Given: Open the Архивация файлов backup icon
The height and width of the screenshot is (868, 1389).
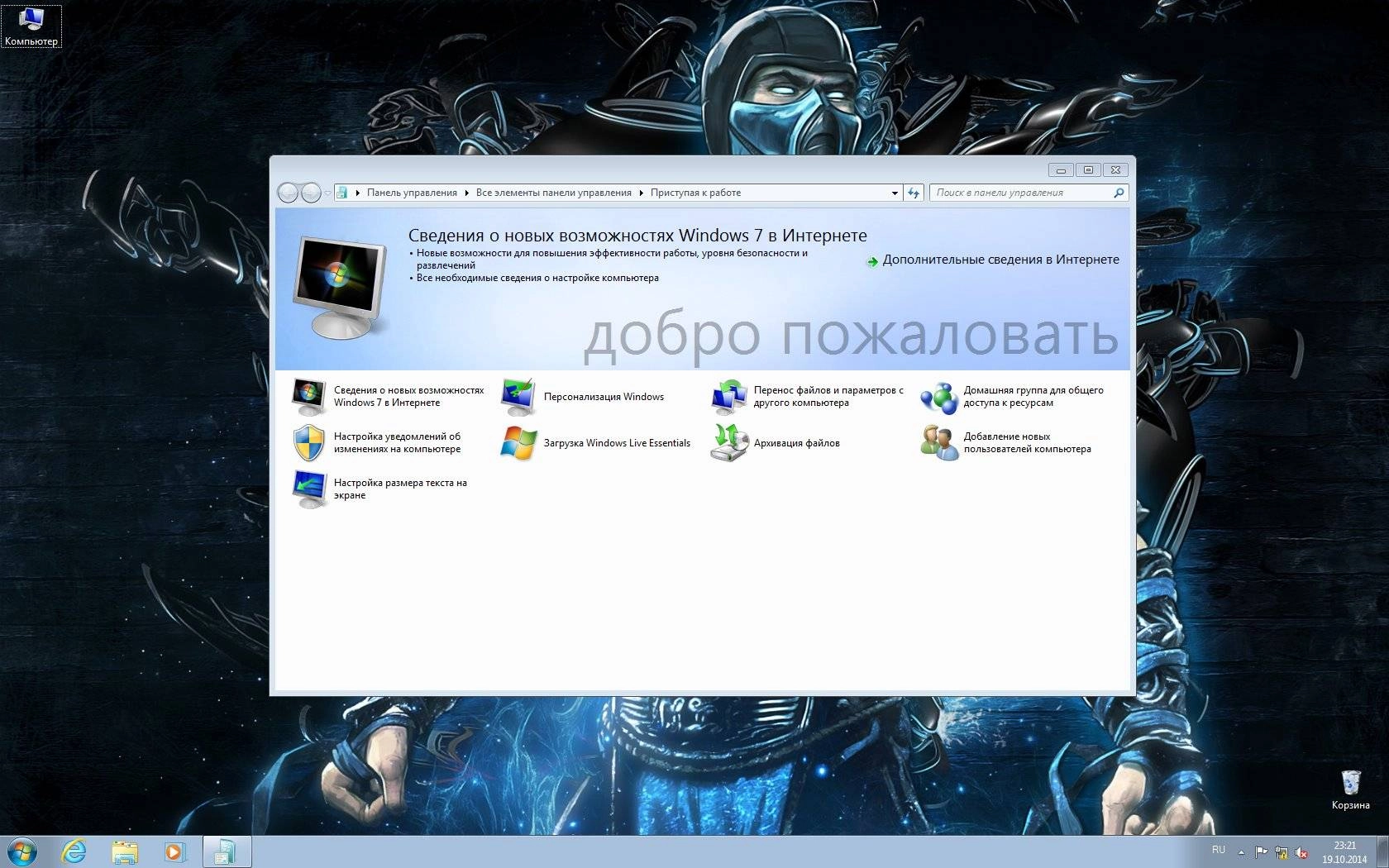Looking at the screenshot, I should click(729, 443).
